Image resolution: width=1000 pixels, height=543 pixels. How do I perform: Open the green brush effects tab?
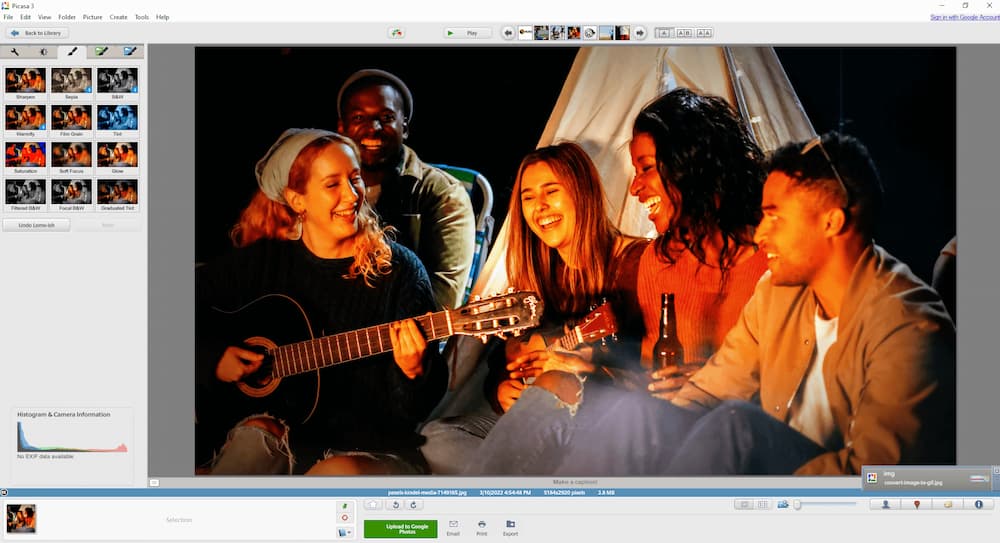click(x=101, y=52)
